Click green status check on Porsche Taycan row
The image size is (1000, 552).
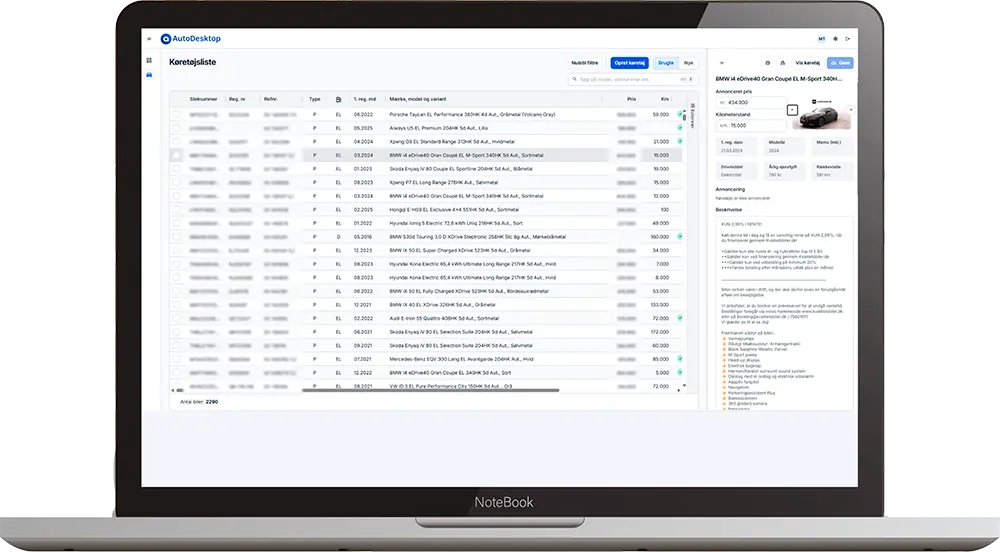pyautogui.click(x=680, y=114)
